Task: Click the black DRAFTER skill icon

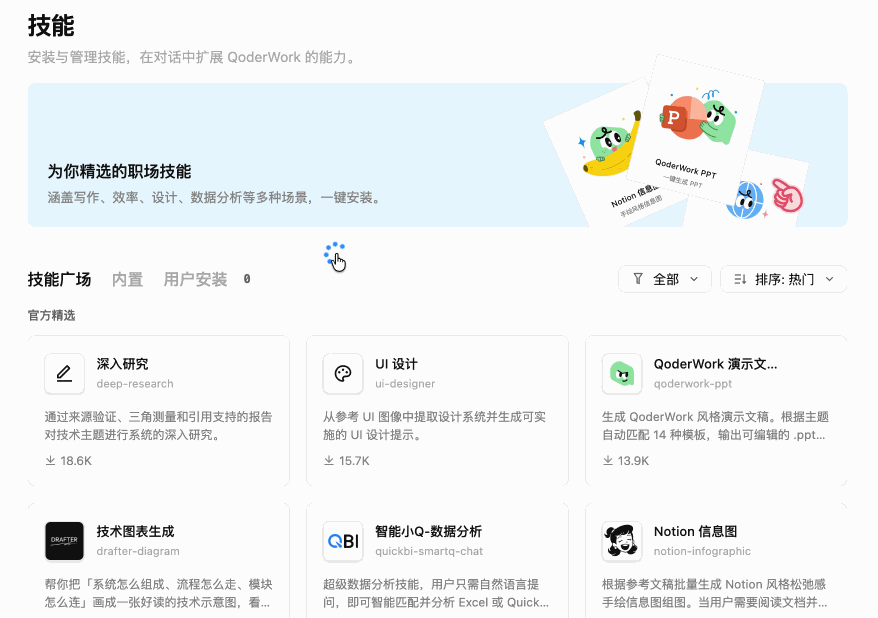Action: click(x=64, y=541)
